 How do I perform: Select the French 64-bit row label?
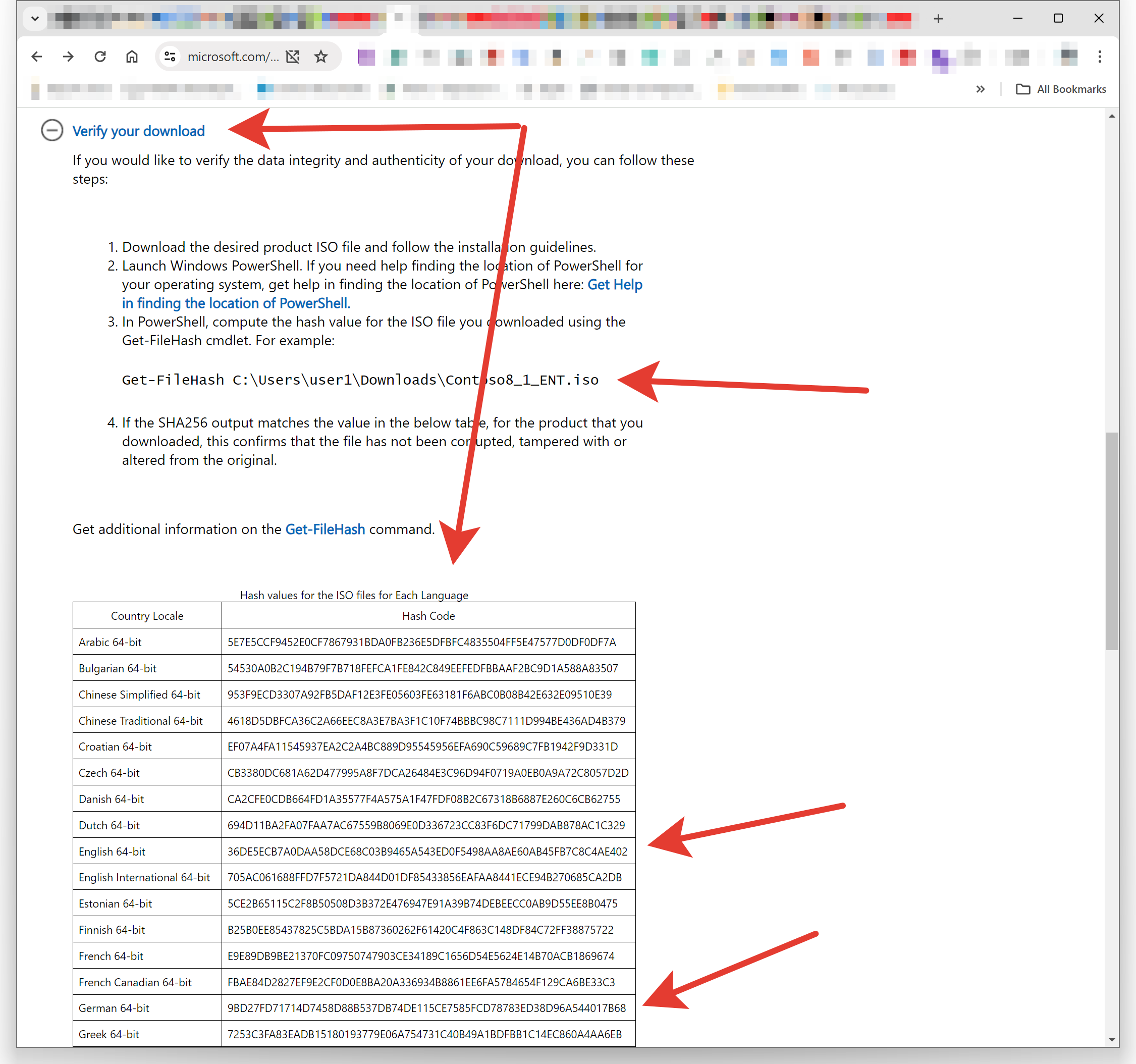click(x=111, y=956)
